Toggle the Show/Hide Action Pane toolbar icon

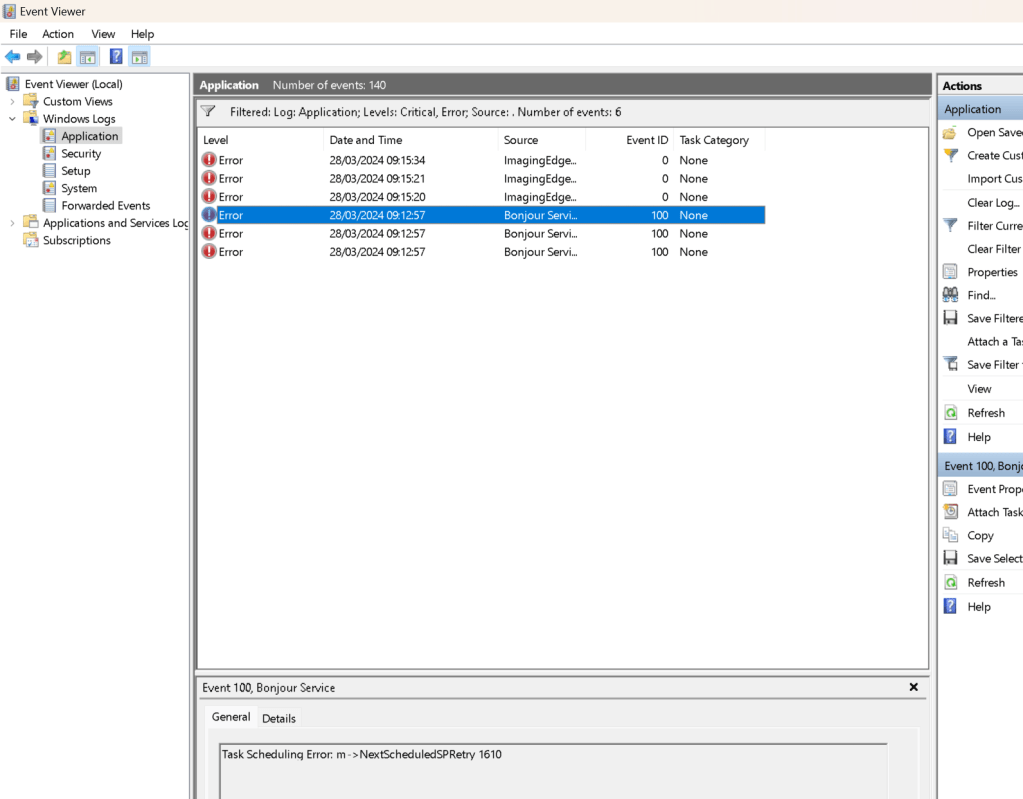pos(140,57)
